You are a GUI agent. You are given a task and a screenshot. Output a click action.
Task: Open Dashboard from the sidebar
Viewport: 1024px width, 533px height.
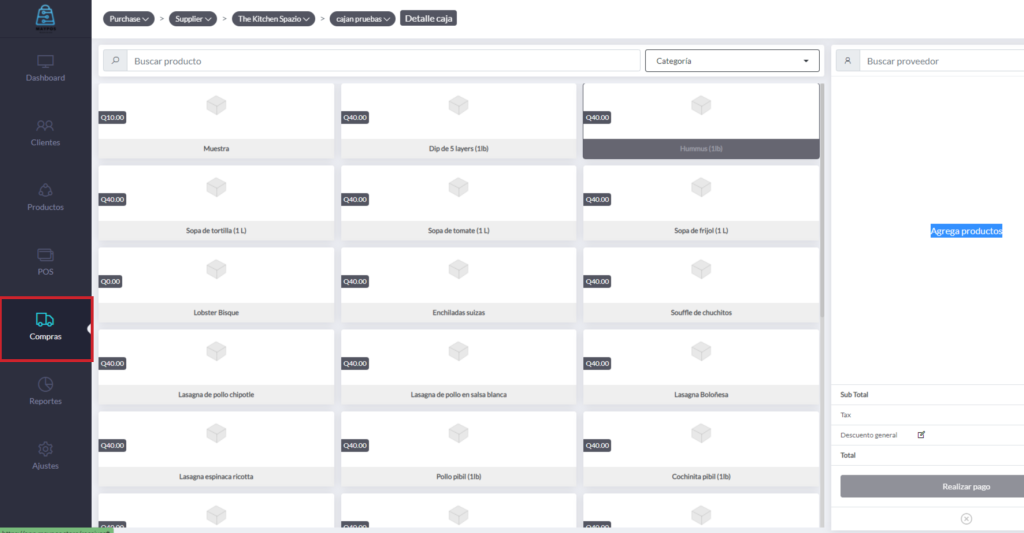tap(45, 68)
